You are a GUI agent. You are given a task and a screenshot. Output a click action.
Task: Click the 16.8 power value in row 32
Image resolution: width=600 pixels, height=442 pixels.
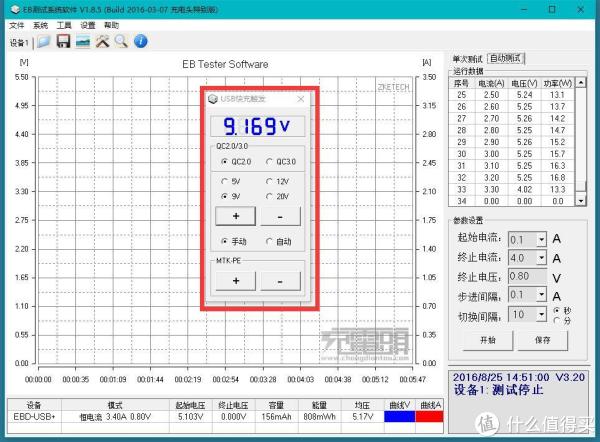point(558,178)
